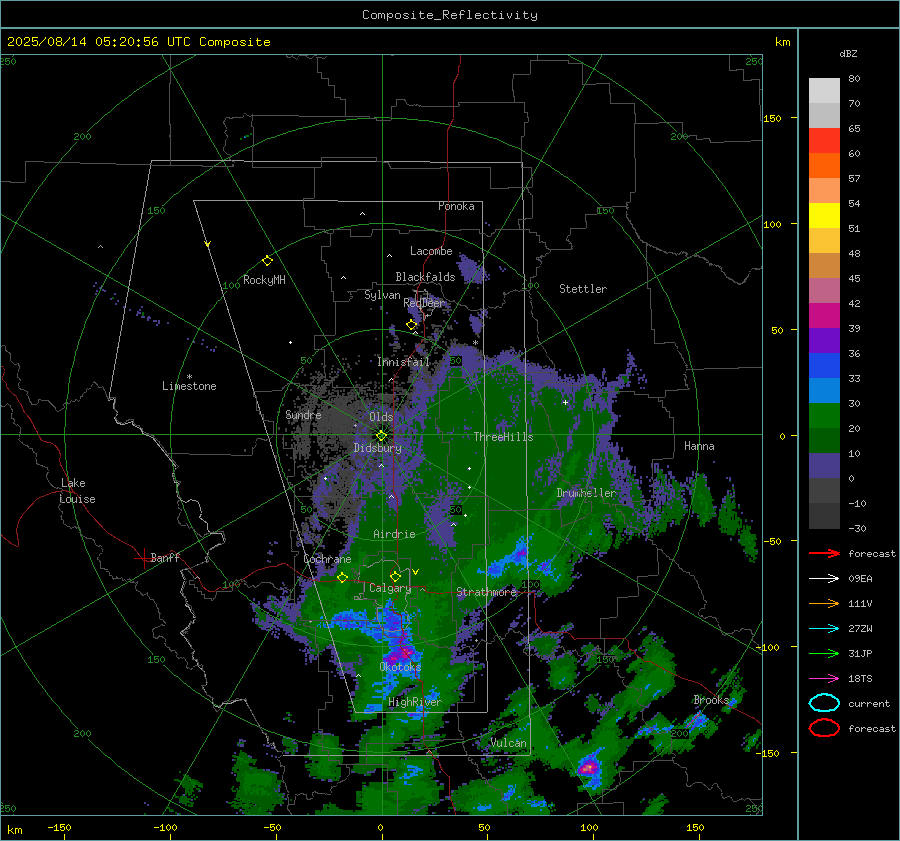Click the Sundre city label
The height and width of the screenshot is (841, 900).
tap(303, 414)
